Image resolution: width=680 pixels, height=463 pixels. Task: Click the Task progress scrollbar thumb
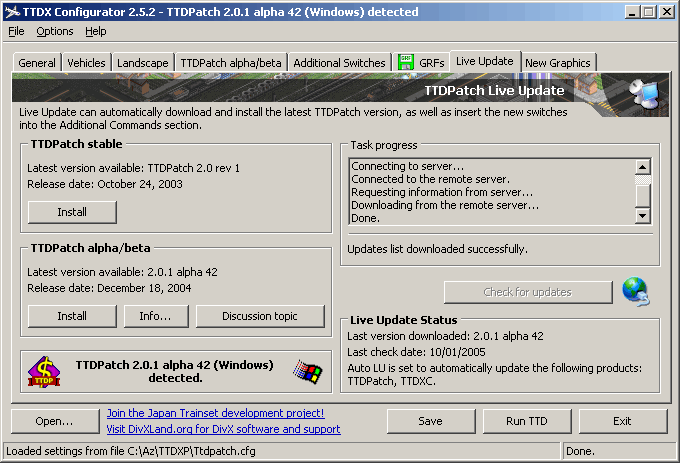pos(642,196)
